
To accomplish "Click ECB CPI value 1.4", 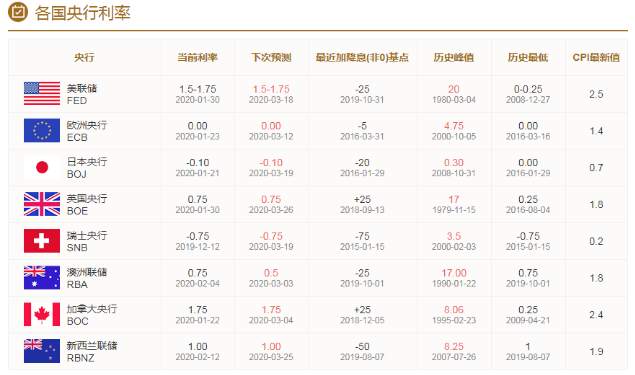I will [x=596, y=131].
